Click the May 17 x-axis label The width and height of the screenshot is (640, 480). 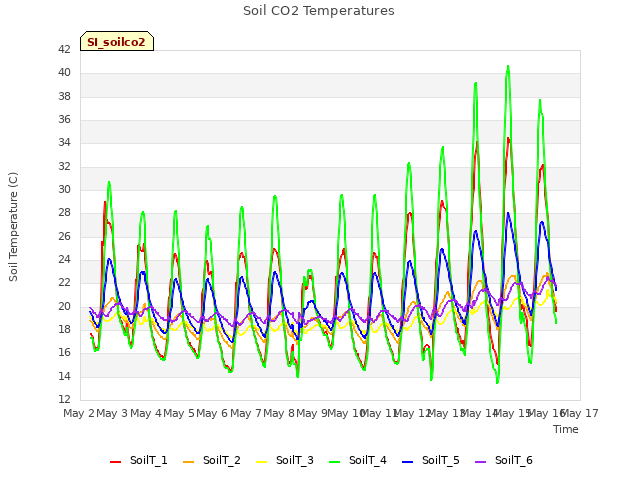pyautogui.click(x=582, y=413)
